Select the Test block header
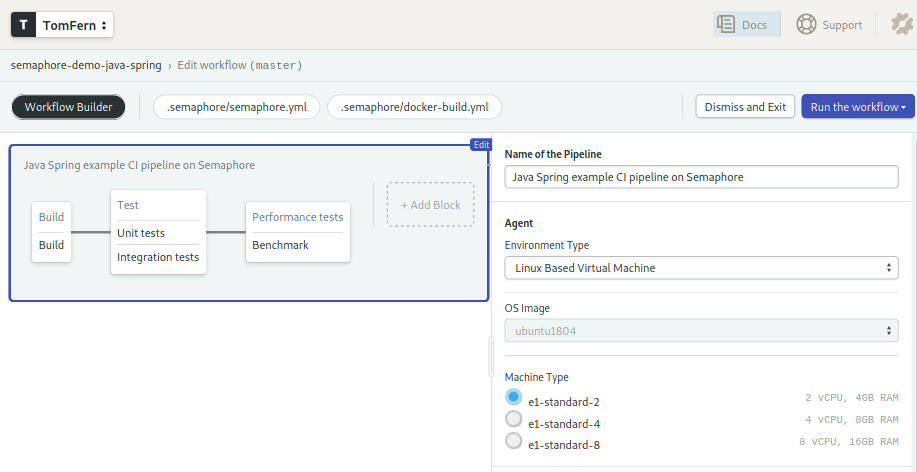The height and width of the screenshot is (472, 917). 128,205
